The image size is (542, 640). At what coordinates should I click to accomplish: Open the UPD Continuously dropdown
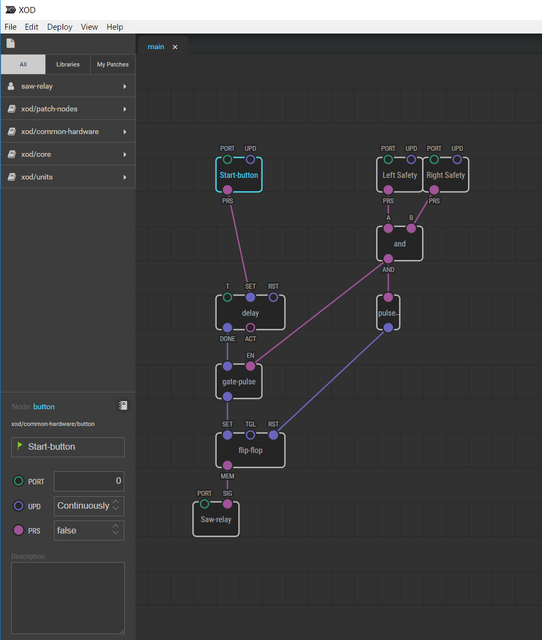[x=89, y=506]
